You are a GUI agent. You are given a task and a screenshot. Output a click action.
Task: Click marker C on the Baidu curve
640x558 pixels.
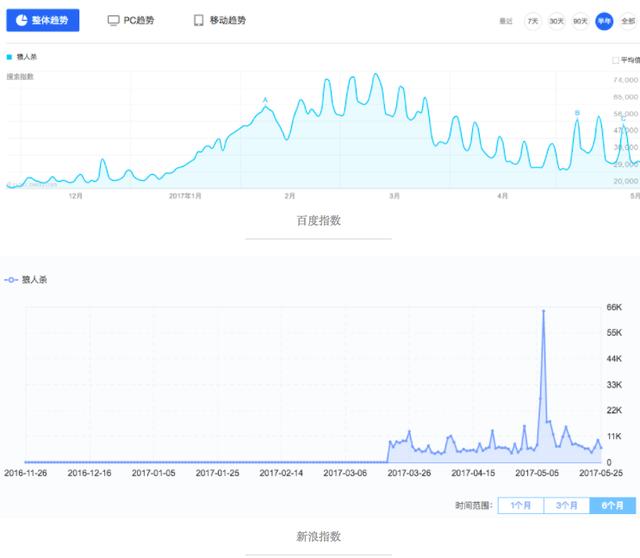(623, 118)
